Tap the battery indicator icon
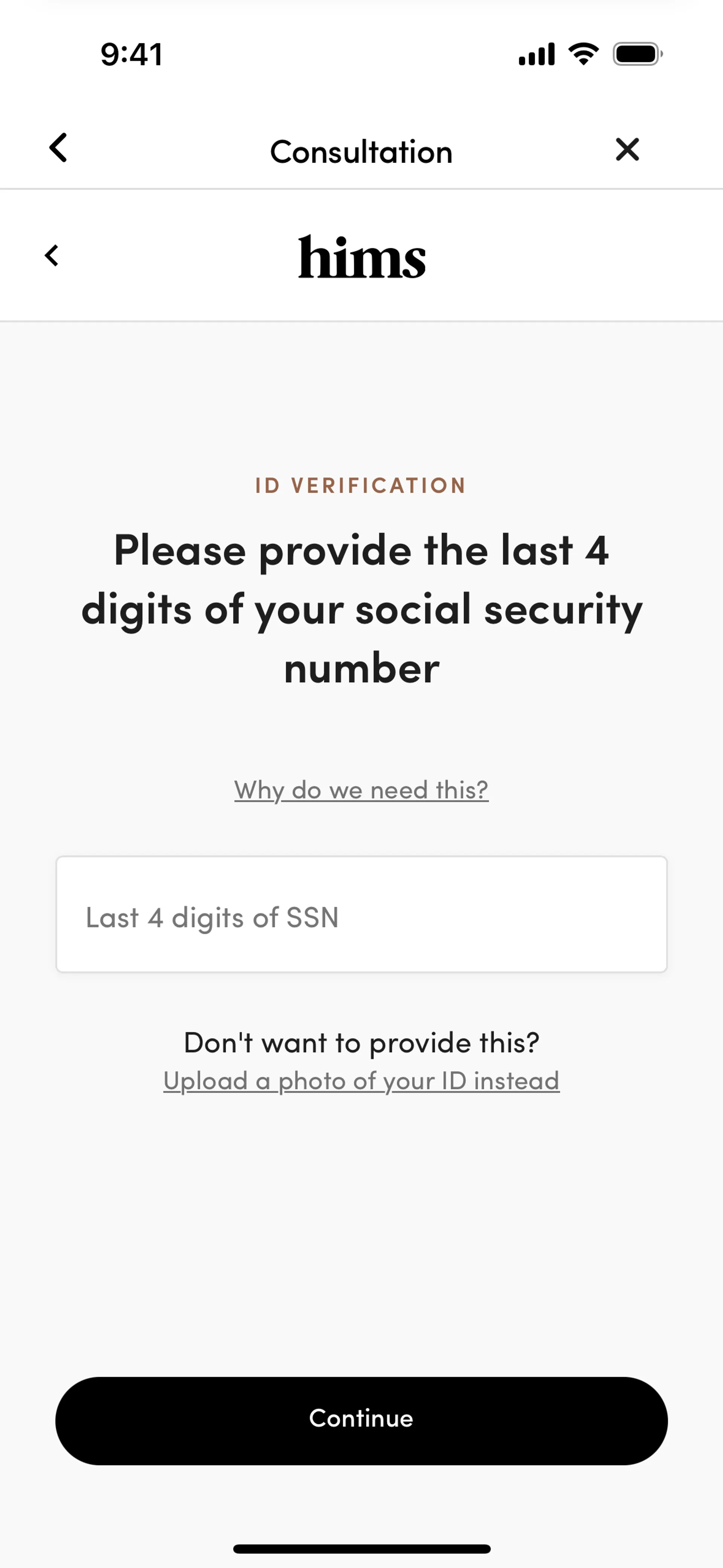Image resolution: width=723 pixels, height=1568 pixels. (x=637, y=54)
